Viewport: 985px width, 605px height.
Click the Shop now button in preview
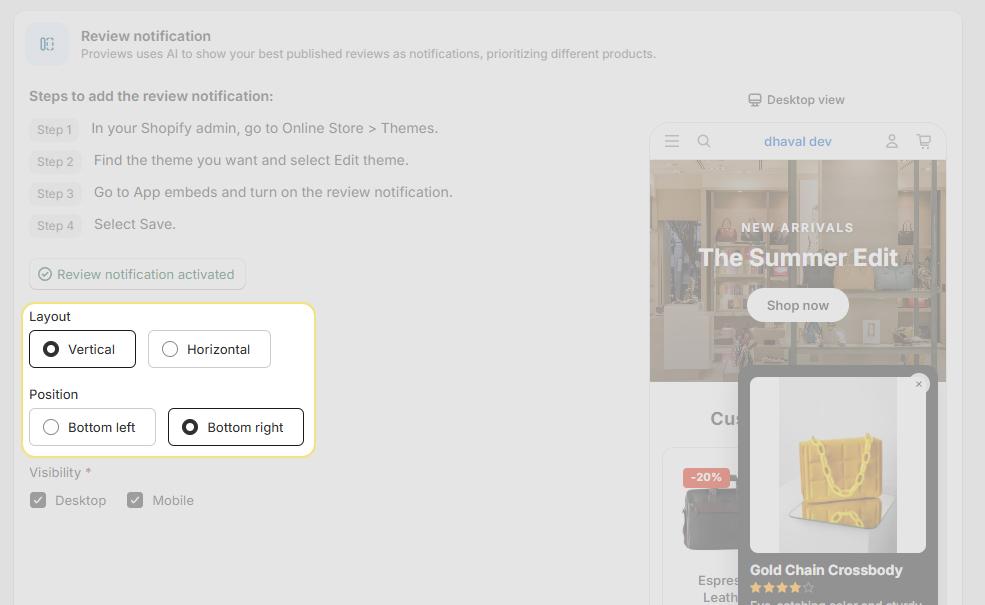[798, 305]
